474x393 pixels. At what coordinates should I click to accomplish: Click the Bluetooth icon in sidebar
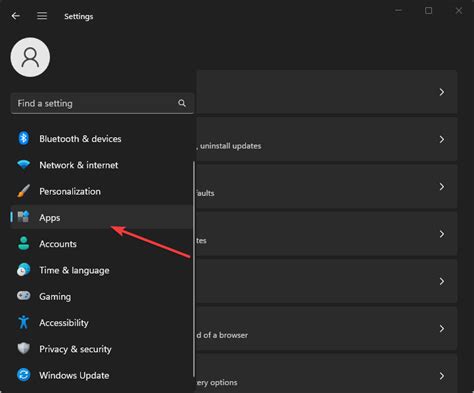pyautogui.click(x=23, y=138)
